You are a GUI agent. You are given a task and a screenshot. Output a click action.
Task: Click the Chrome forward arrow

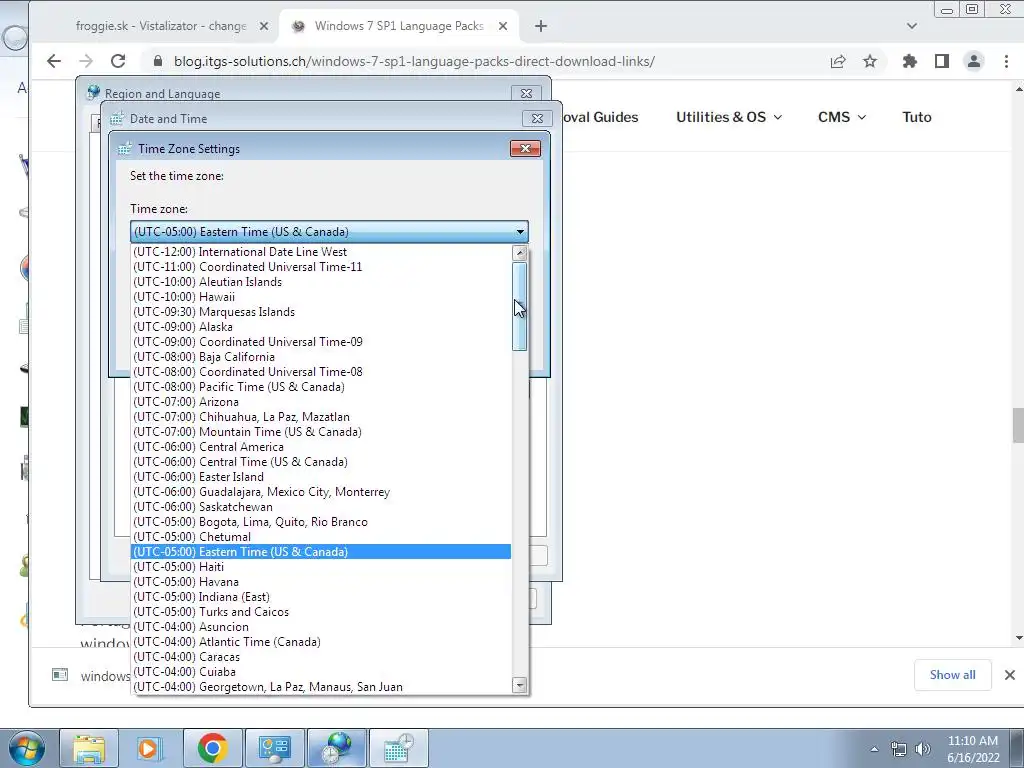pos(86,61)
